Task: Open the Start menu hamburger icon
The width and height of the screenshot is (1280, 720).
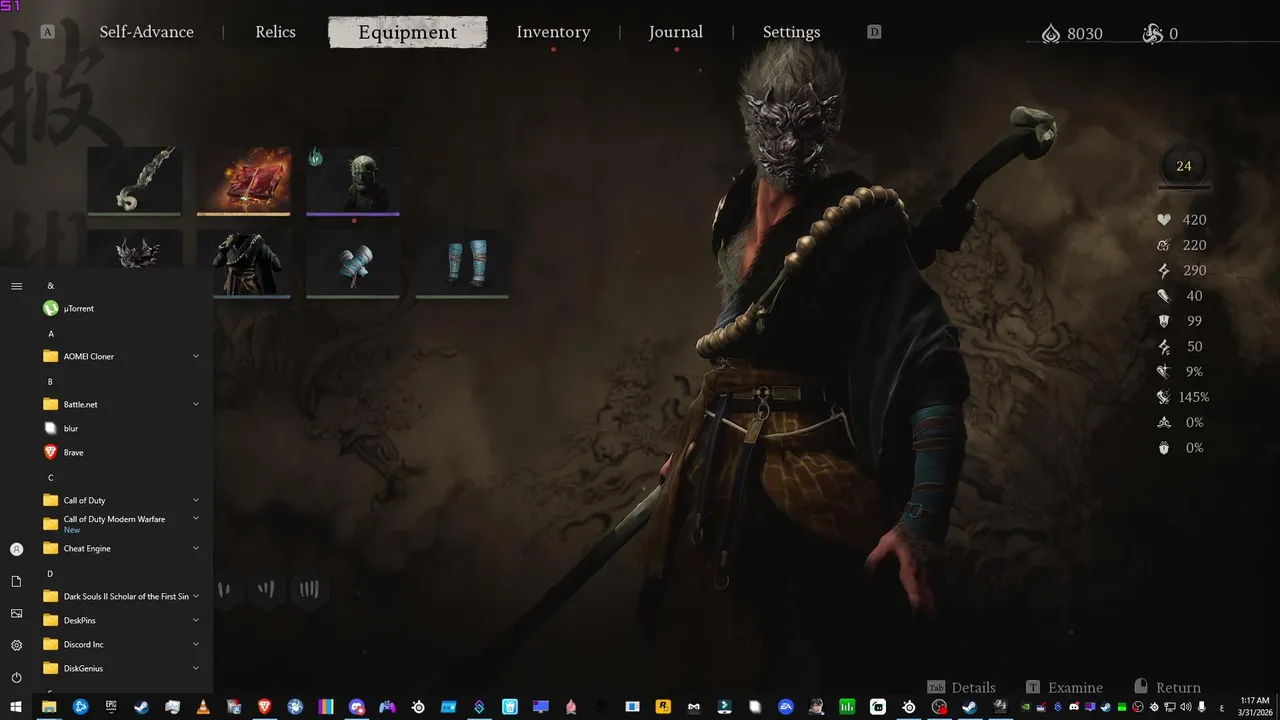Action: [16, 286]
